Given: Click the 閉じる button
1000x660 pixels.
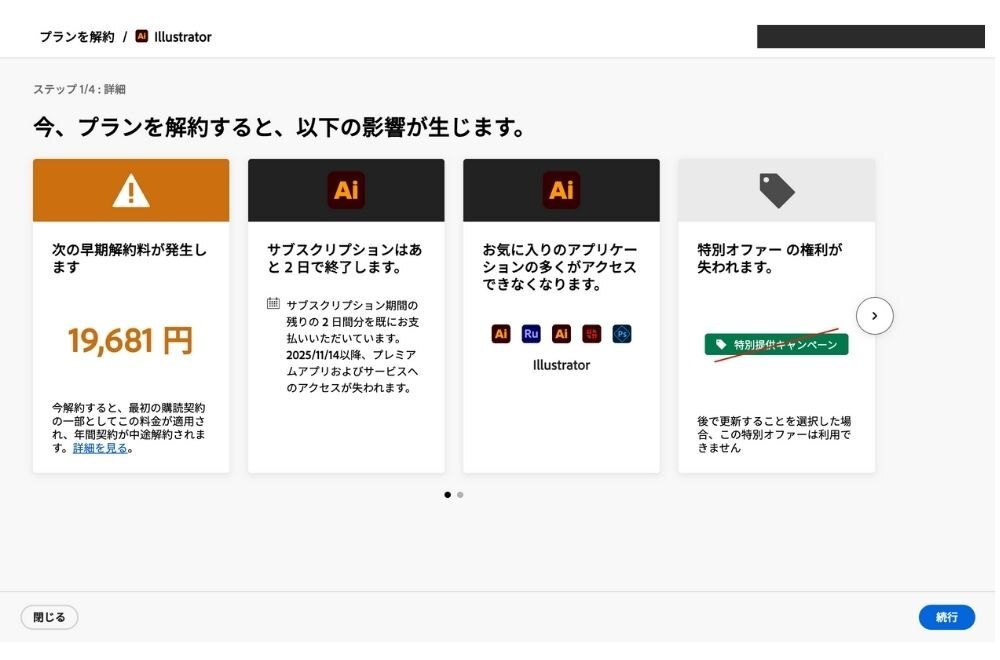Looking at the screenshot, I should click(49, 617).
